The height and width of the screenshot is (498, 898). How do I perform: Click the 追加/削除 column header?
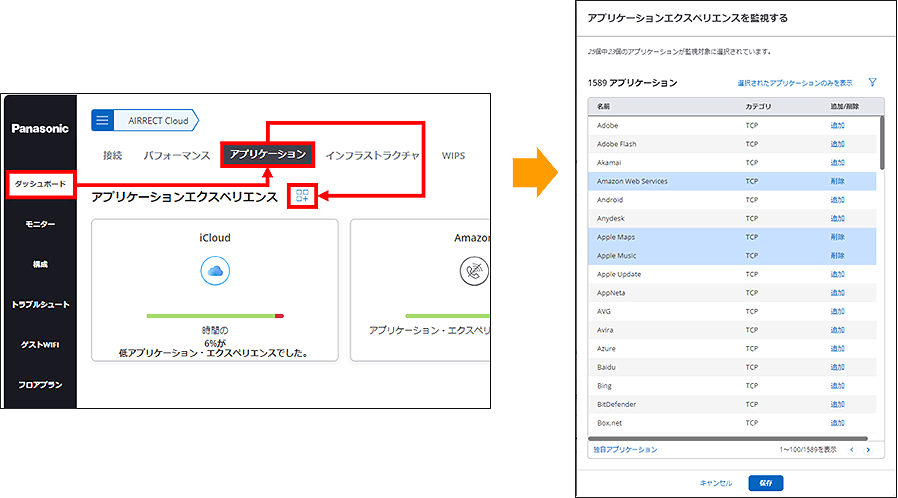(845, 106)
